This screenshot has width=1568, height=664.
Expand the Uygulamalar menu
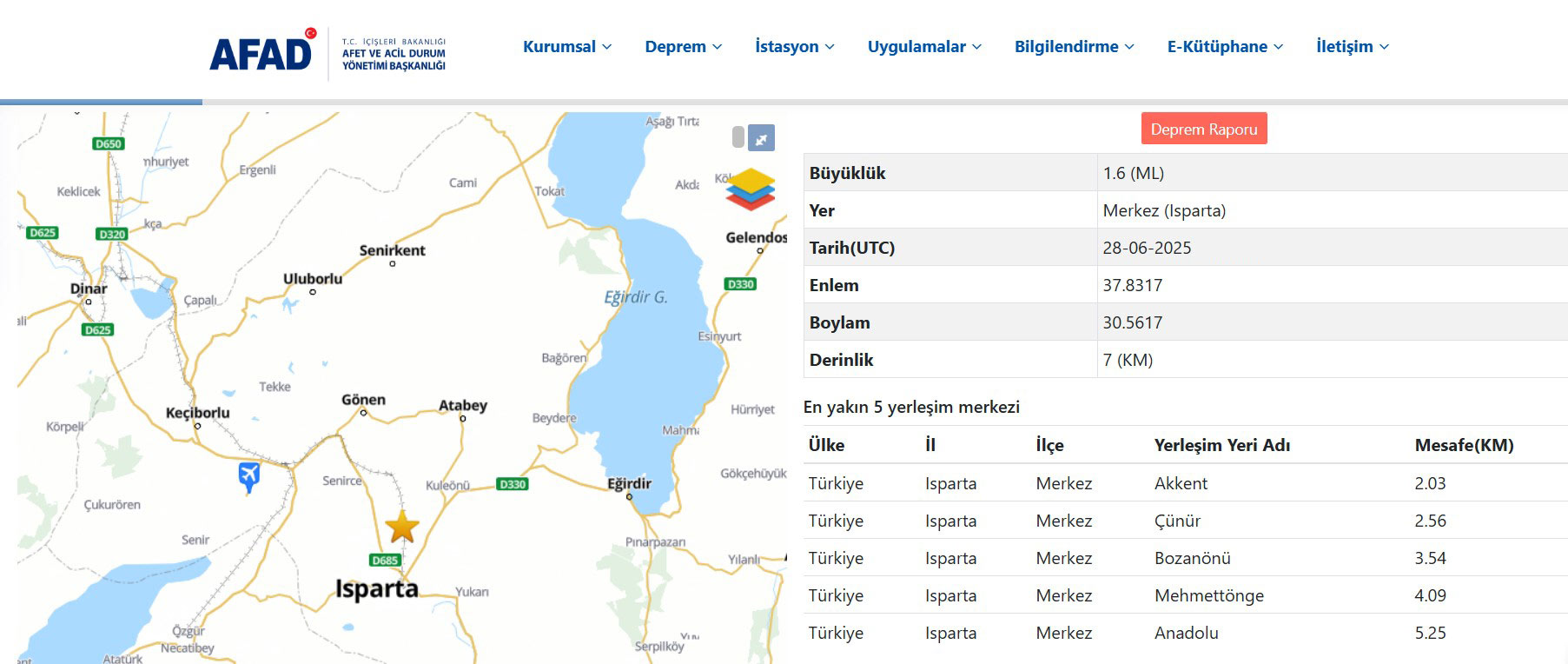click(x=924, y=47)
